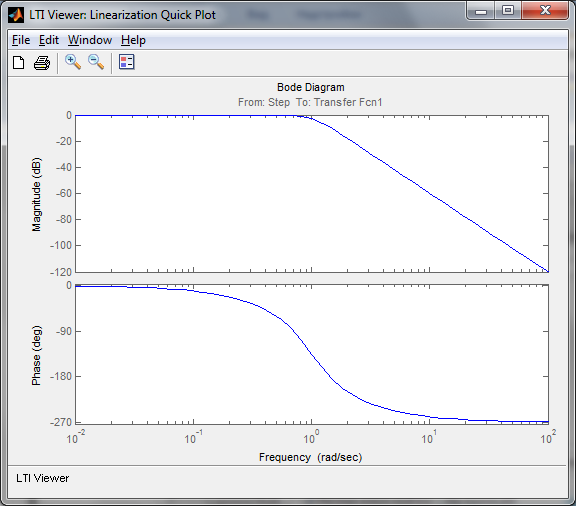Viewport: 576px width, 506px height.
Task: Open the File menu
Action: coord(21,40)
